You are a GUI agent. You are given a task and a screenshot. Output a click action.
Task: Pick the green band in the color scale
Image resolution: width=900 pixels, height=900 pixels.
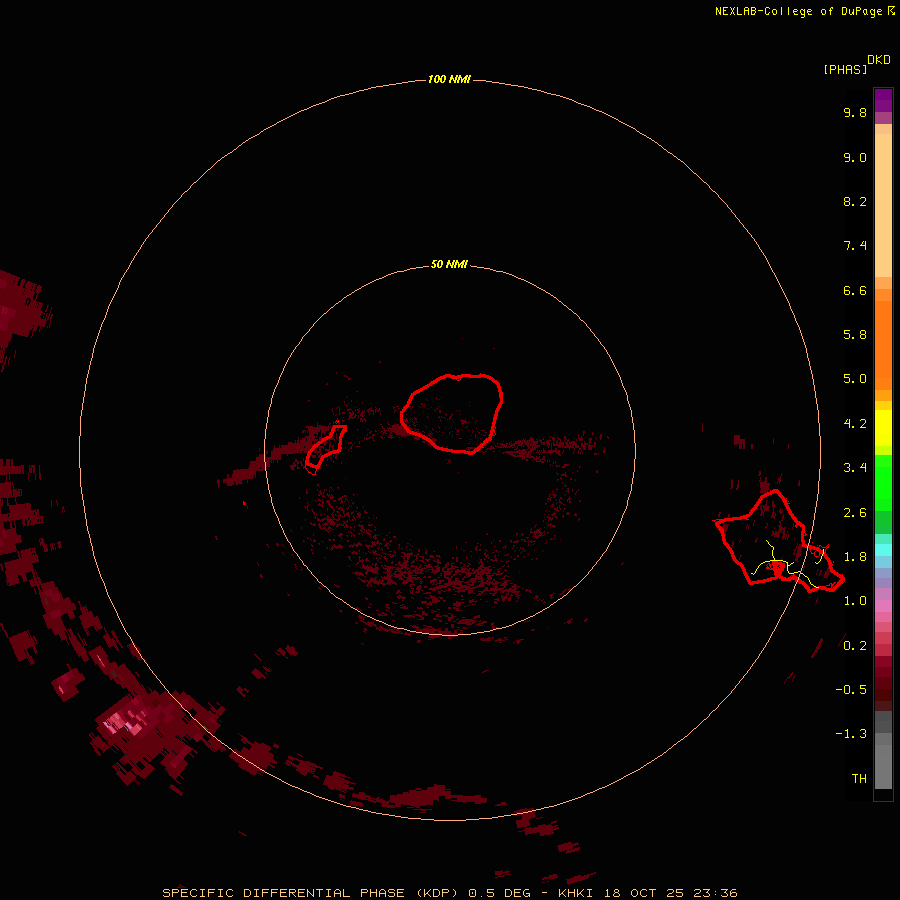click(883, 482)
